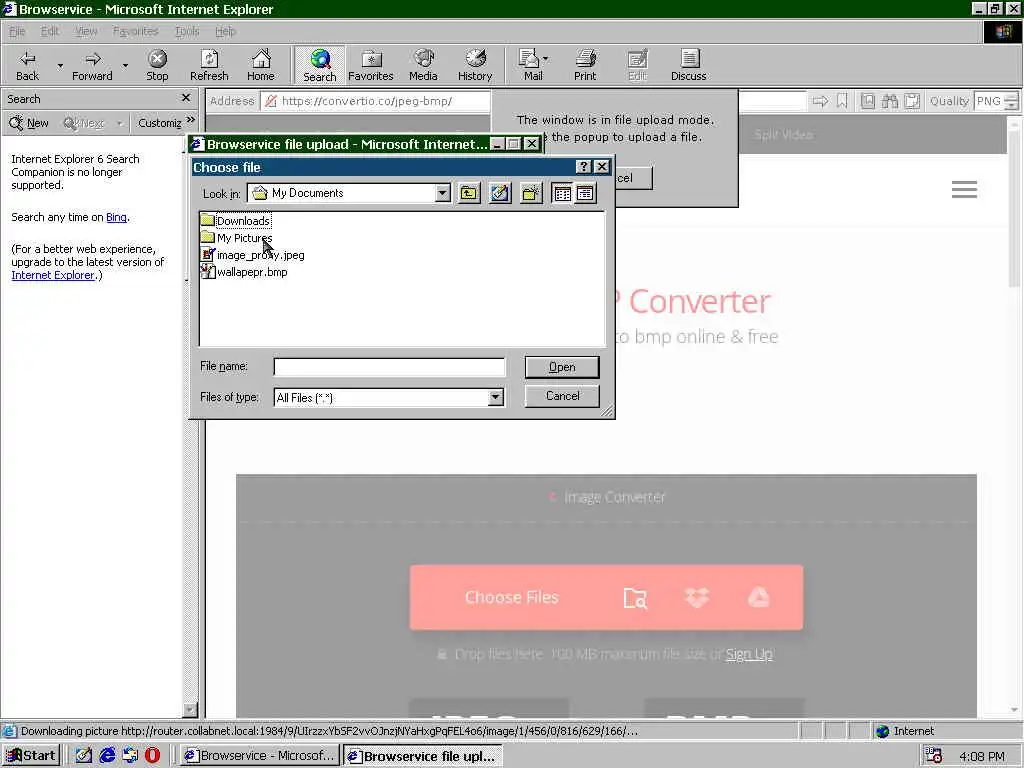Open the Tools menu
This screenshot has width=1024, height=768.
coord(187,31)
